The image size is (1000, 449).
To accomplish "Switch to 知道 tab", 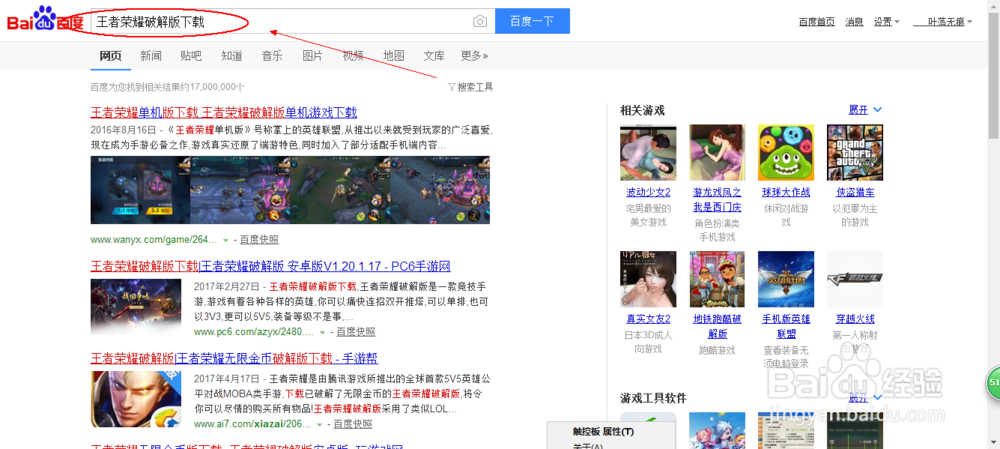I will pyautogui.click(x=232, y=55).
